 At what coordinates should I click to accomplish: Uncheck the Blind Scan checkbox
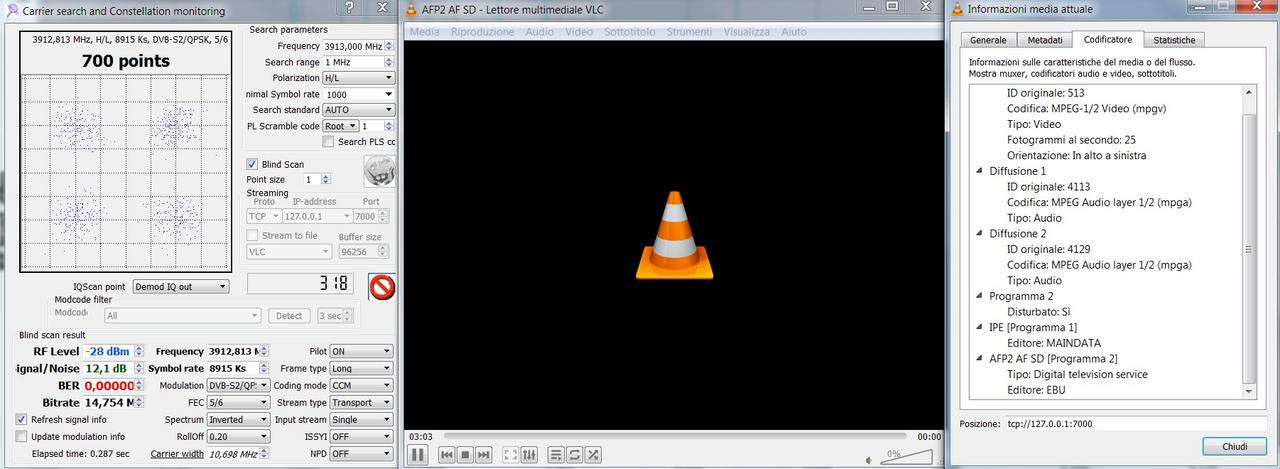pos(252,164)
